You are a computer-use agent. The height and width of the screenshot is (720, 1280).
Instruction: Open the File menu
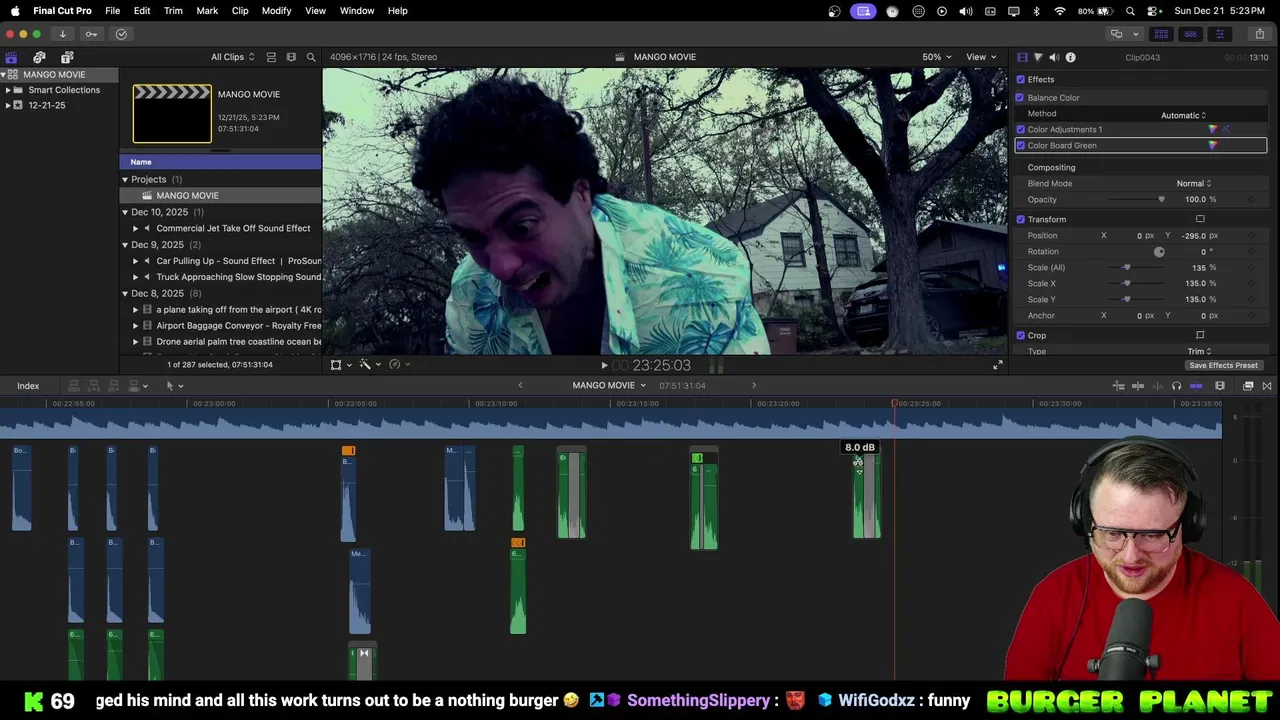[113, 11]
